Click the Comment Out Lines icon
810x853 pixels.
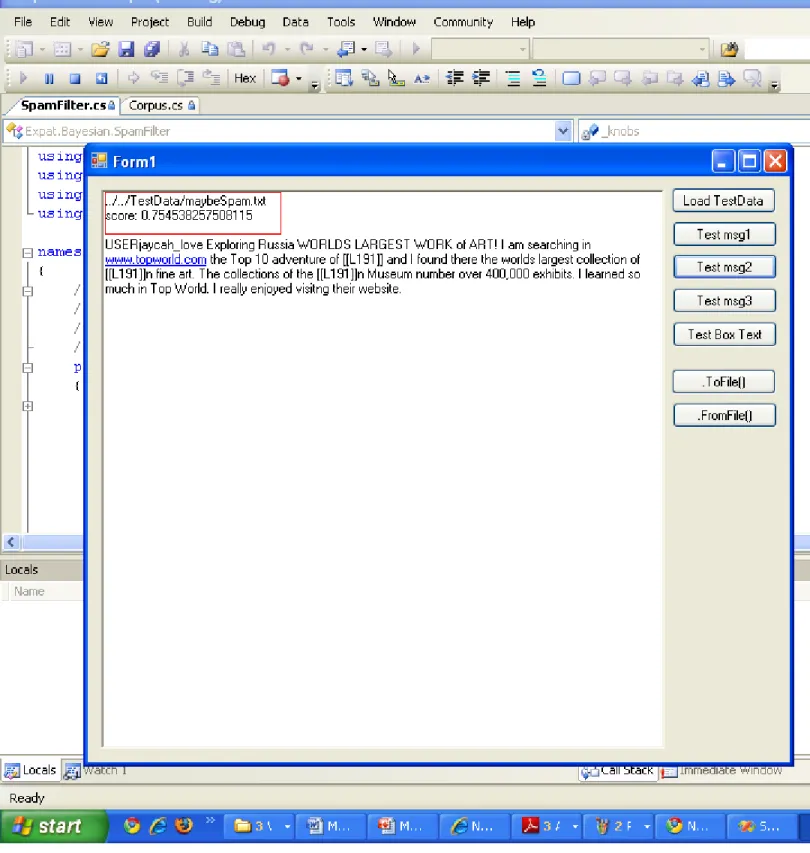tap(512, 78)
